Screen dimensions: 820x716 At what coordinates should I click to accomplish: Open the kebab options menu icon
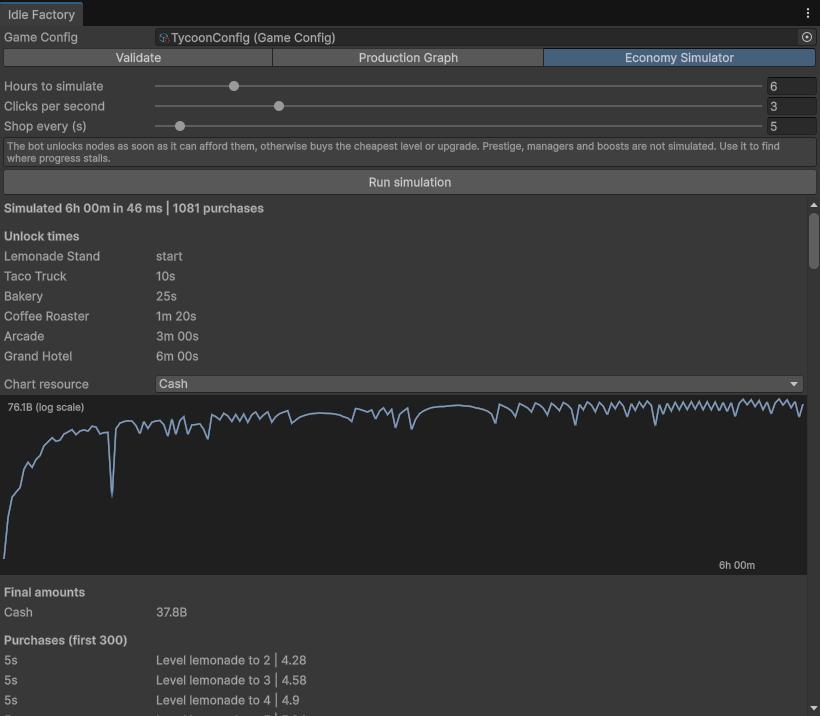pyautogui.click(x=807, y=14)
